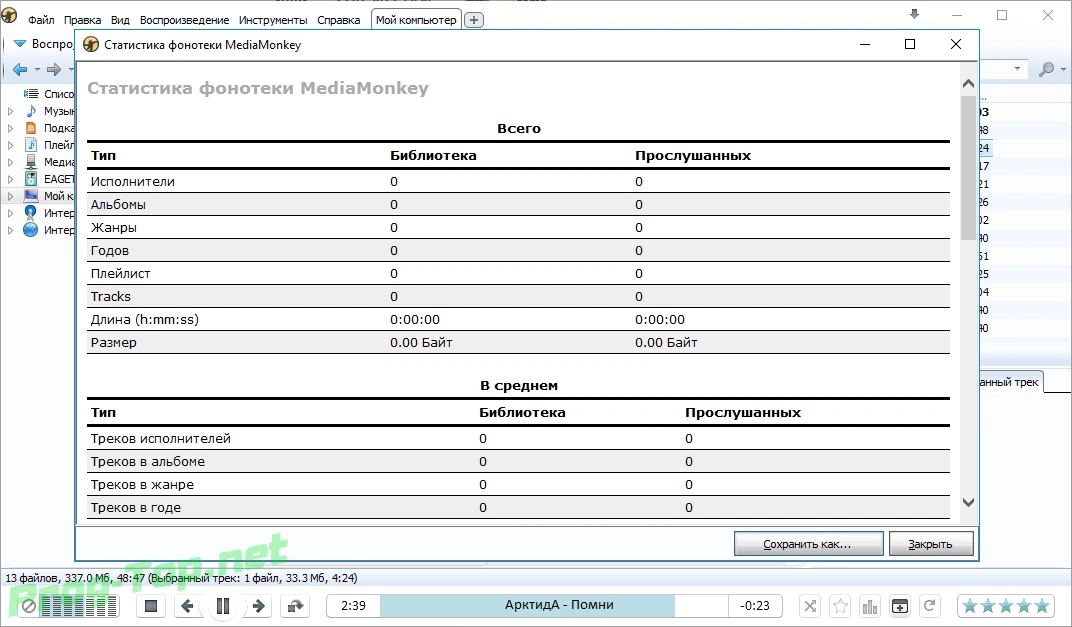Image resolution: width=1072 pixels, height=627 pixels.
Task: Close the statistics dialog with X
Action: [956, 44]
